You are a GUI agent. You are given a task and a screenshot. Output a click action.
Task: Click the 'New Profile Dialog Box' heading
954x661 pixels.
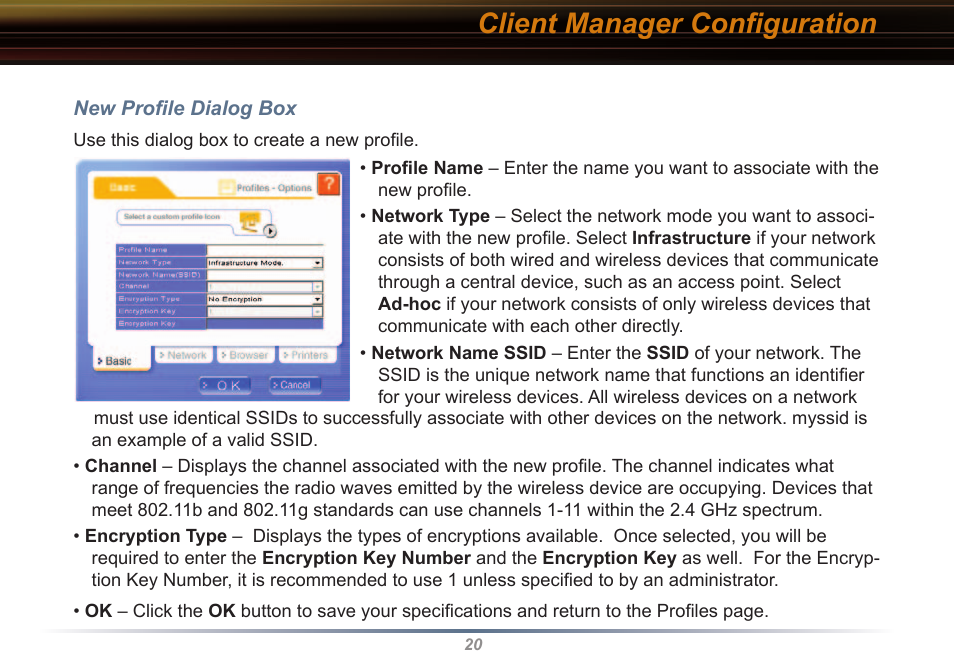coord(185,108)
